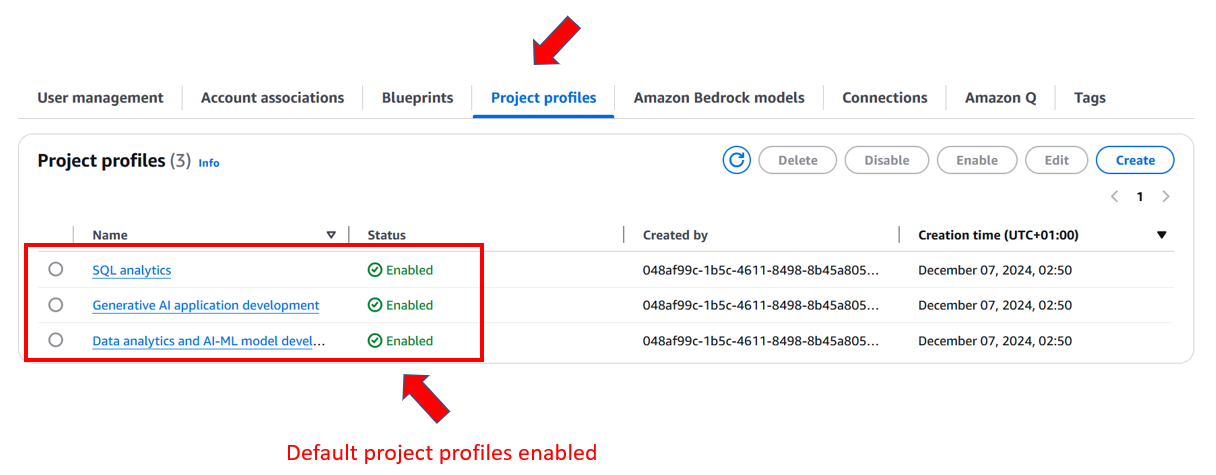Go to the next page with right chevron
Viewport: 1216px width, 475px height.
1166,197
